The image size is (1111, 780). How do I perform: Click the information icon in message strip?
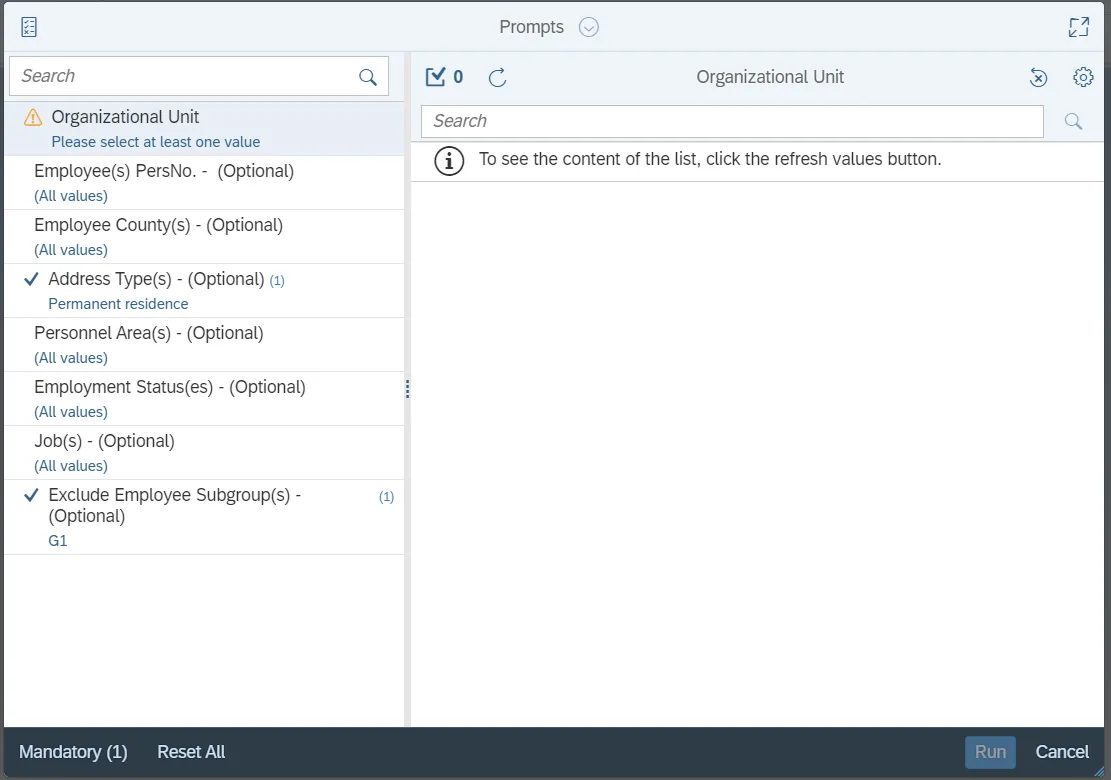click(x=450, y=160)
